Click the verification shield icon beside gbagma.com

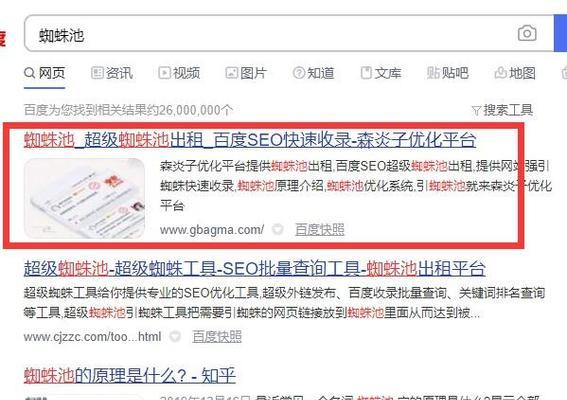[278, 229]
